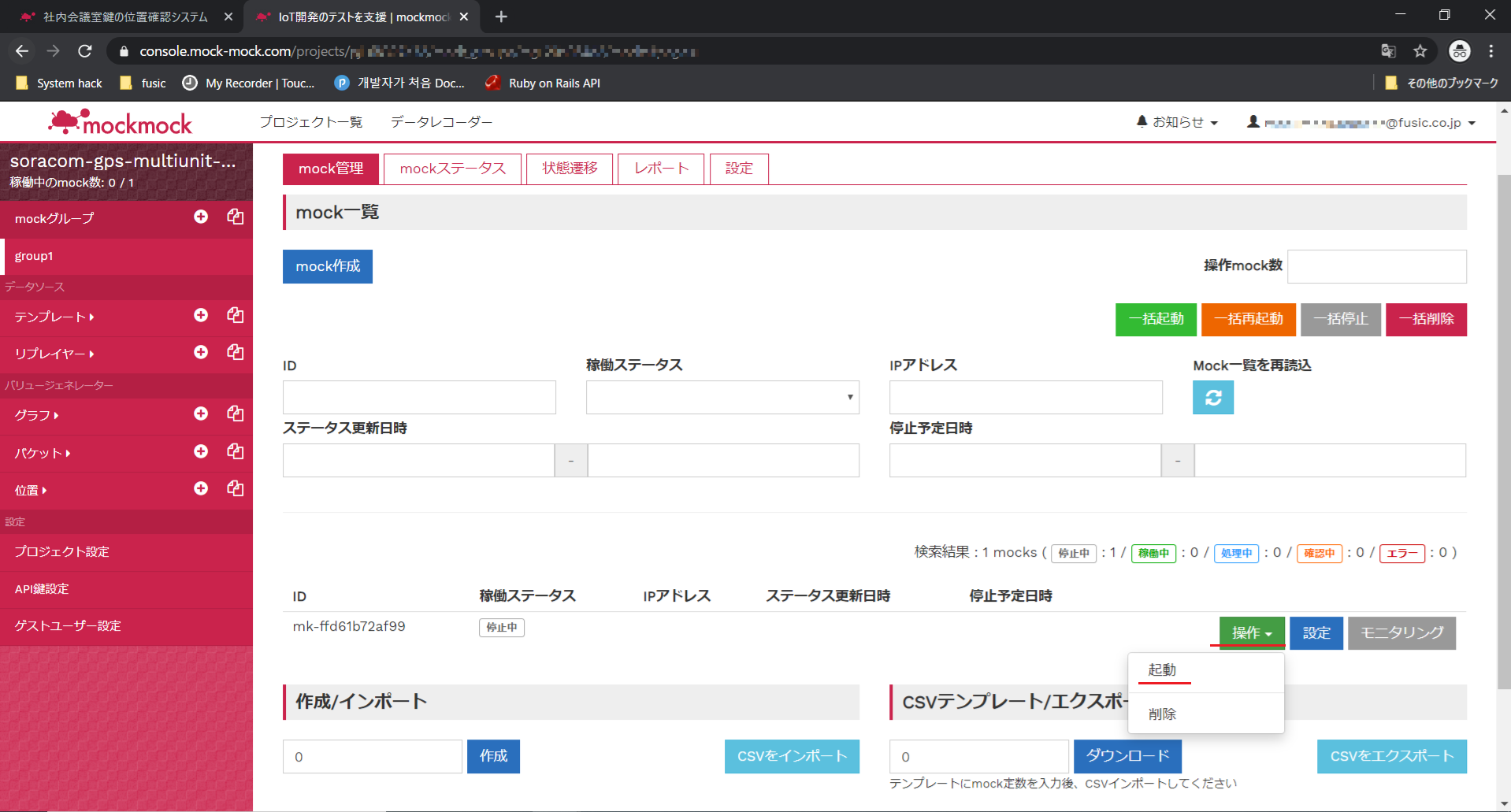Reload the mock list with refresh icon
Screen dimensions: 1511x812
(x=1212, y=398)
